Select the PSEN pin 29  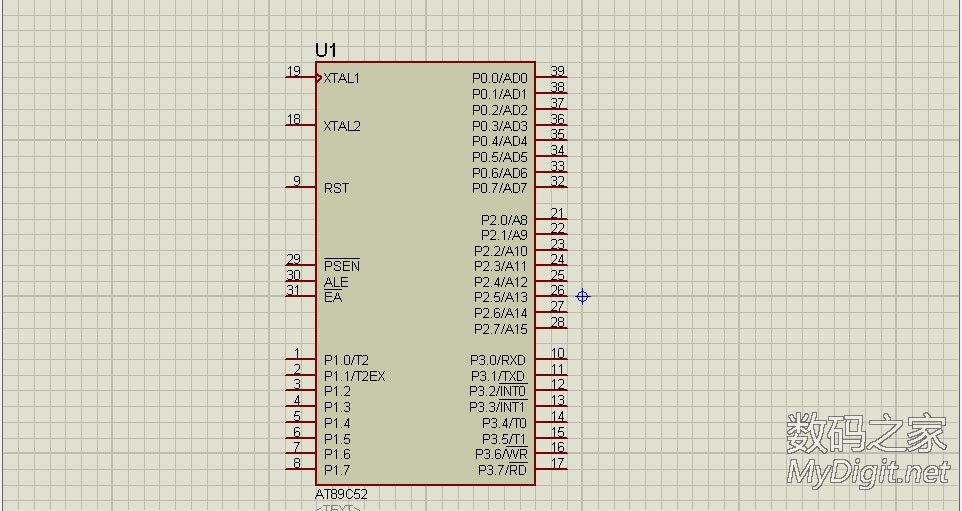tap(299, 266)
